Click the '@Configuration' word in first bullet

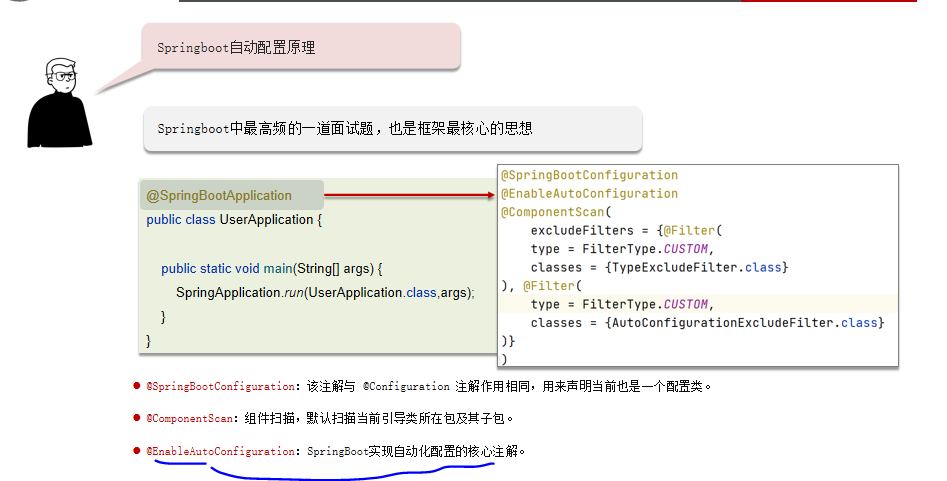pos(406,387)
